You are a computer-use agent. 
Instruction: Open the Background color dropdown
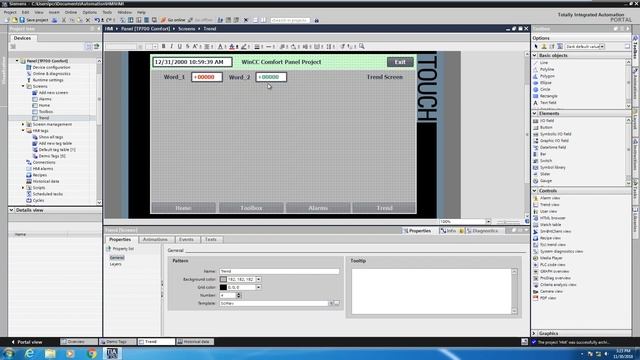258,279
